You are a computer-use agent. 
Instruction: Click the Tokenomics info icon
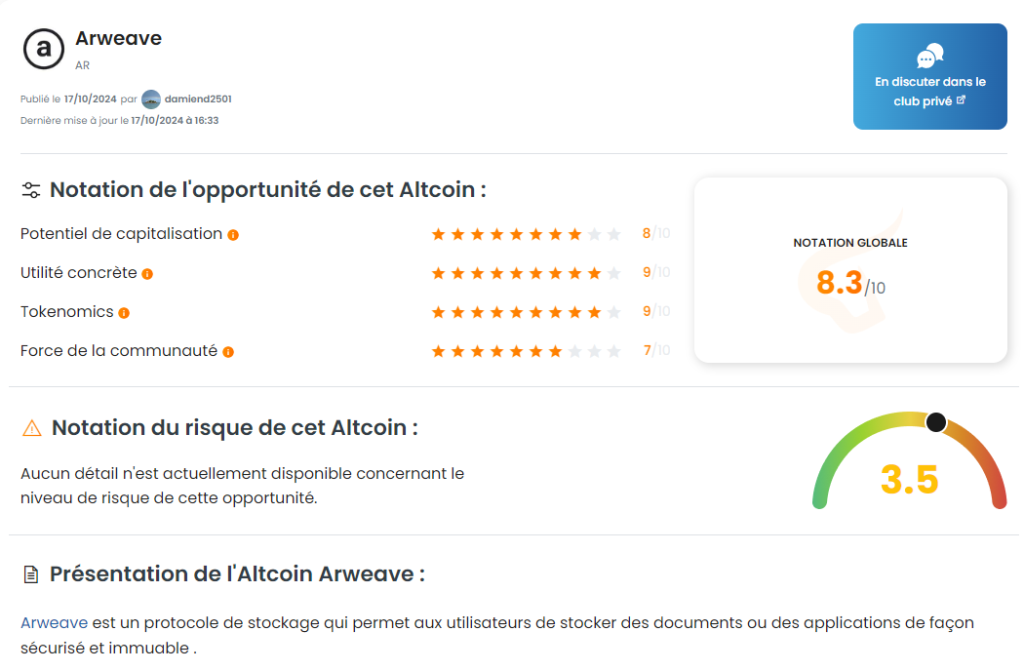point(124,313)
